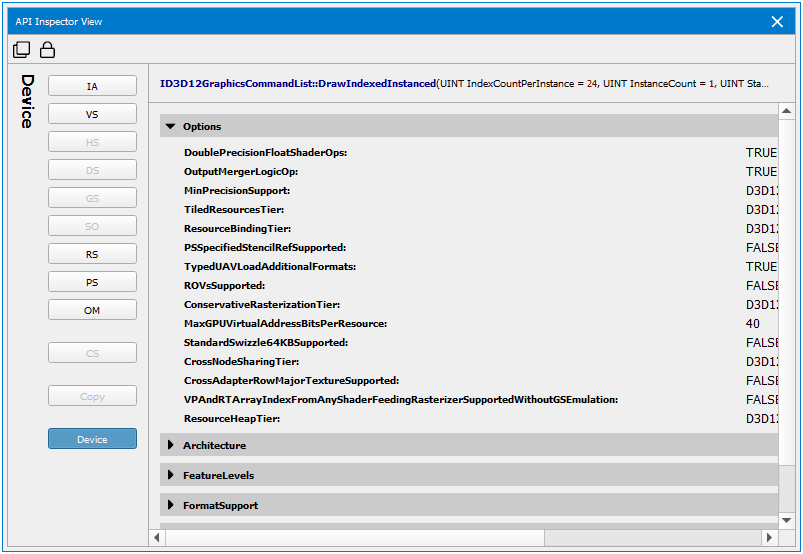Viewport: 803px width, 554px height.
Task: Open the RS rasterizer stage
Action: click(x=92, y=254)
